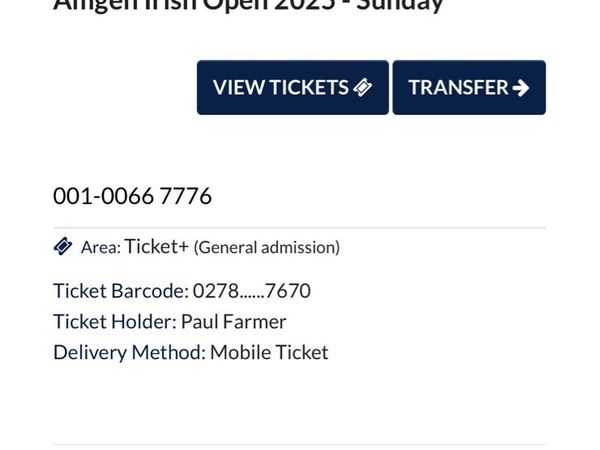Select the ticket icon beside the Area label
Viewport: 600px width, 450px height.
pos(63,246)
